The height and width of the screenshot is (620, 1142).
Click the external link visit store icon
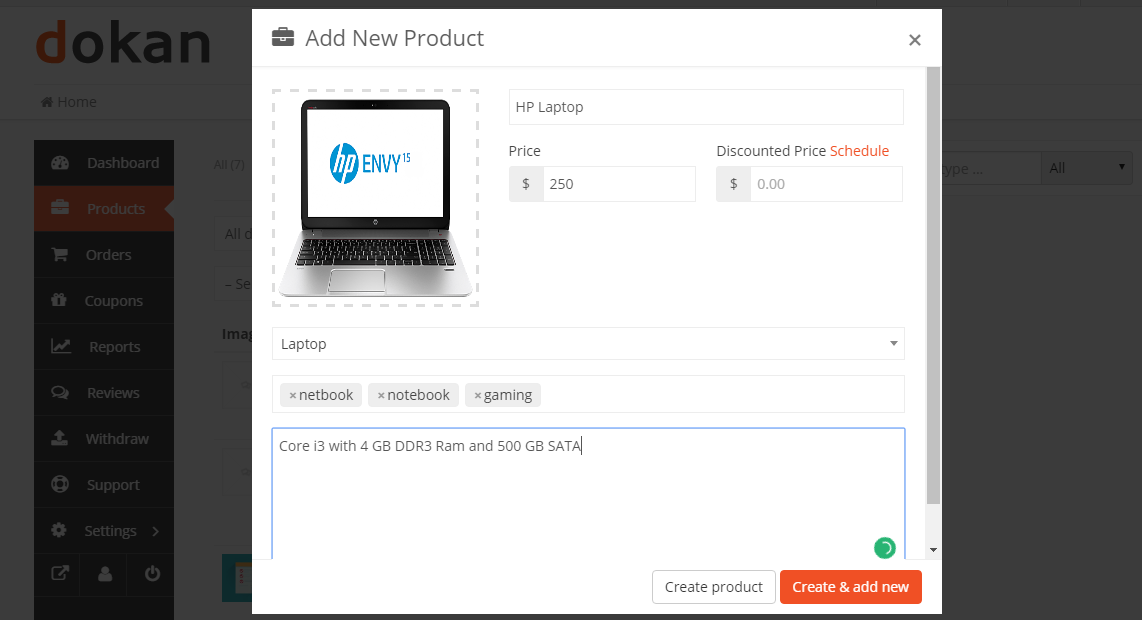click(60, 573)
